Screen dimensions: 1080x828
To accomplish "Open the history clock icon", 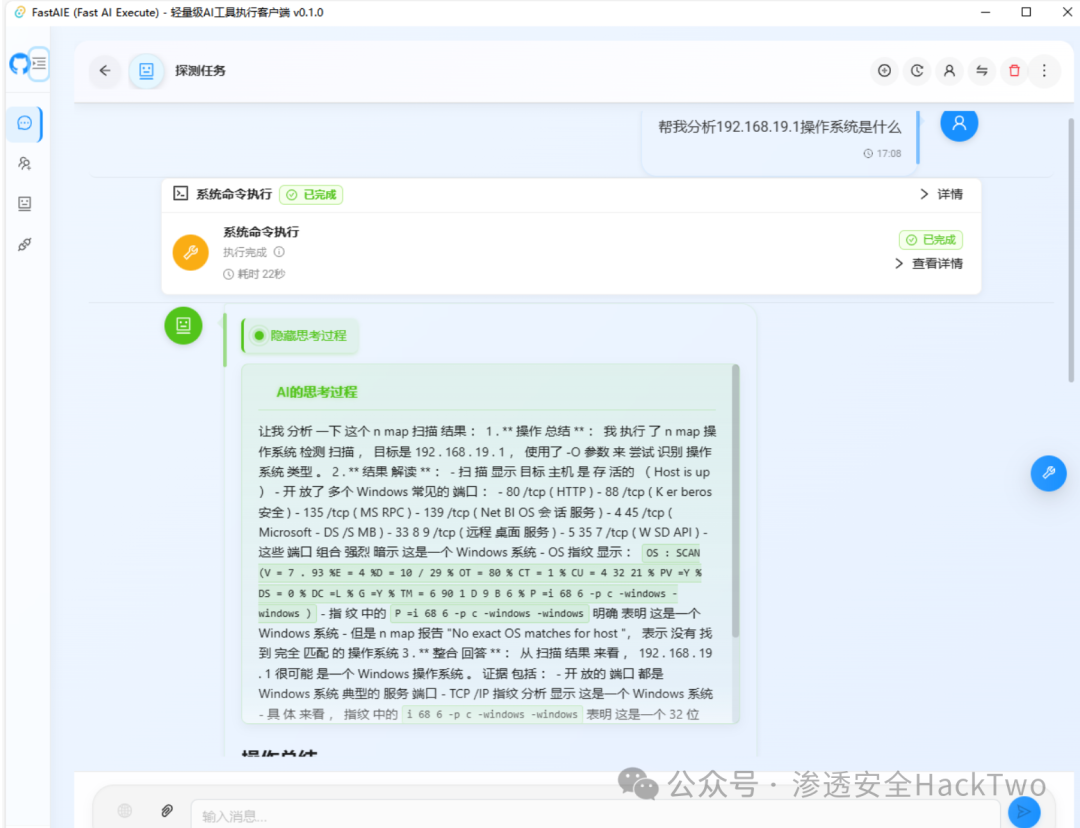I will point(917,71).
